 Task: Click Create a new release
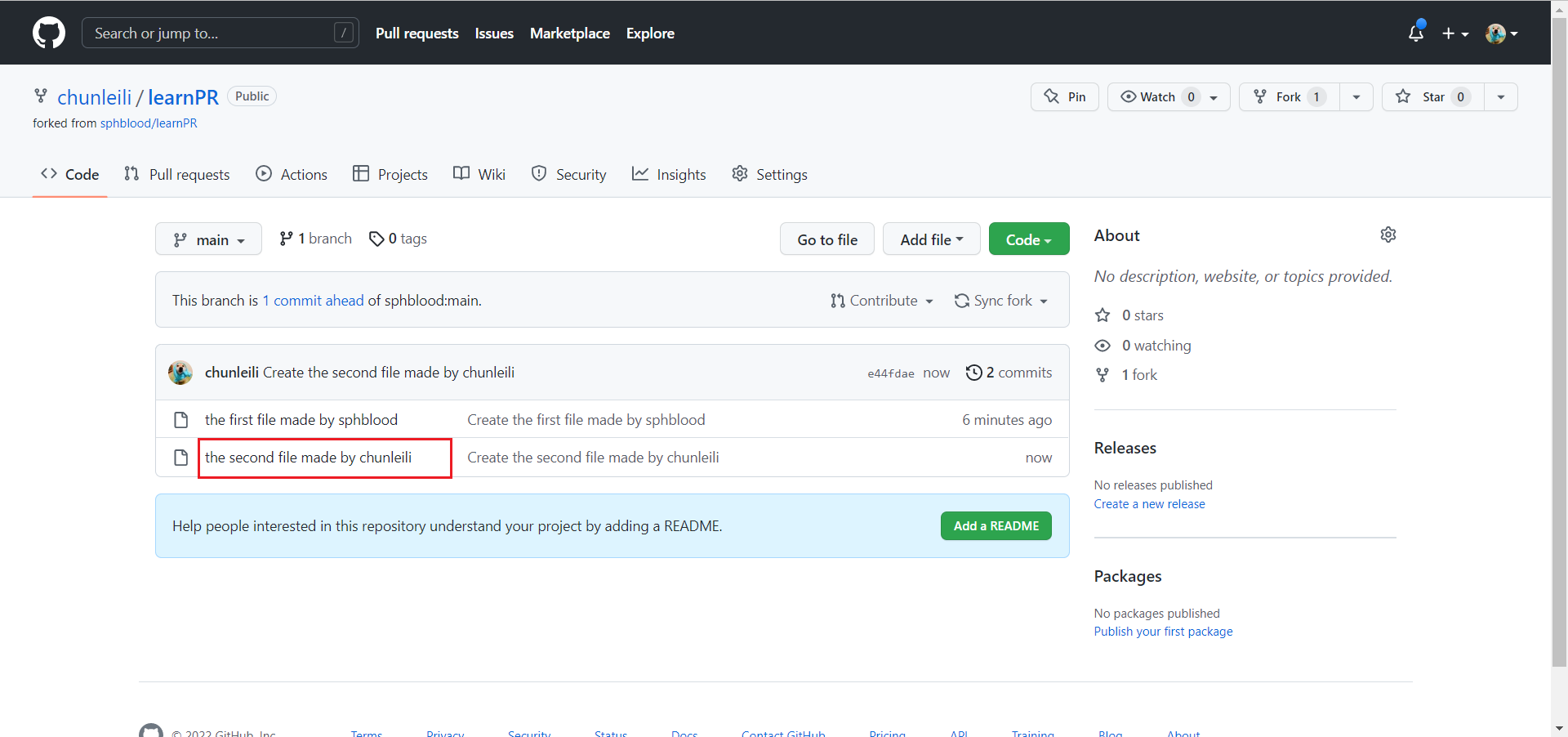tap(1150, 504)
